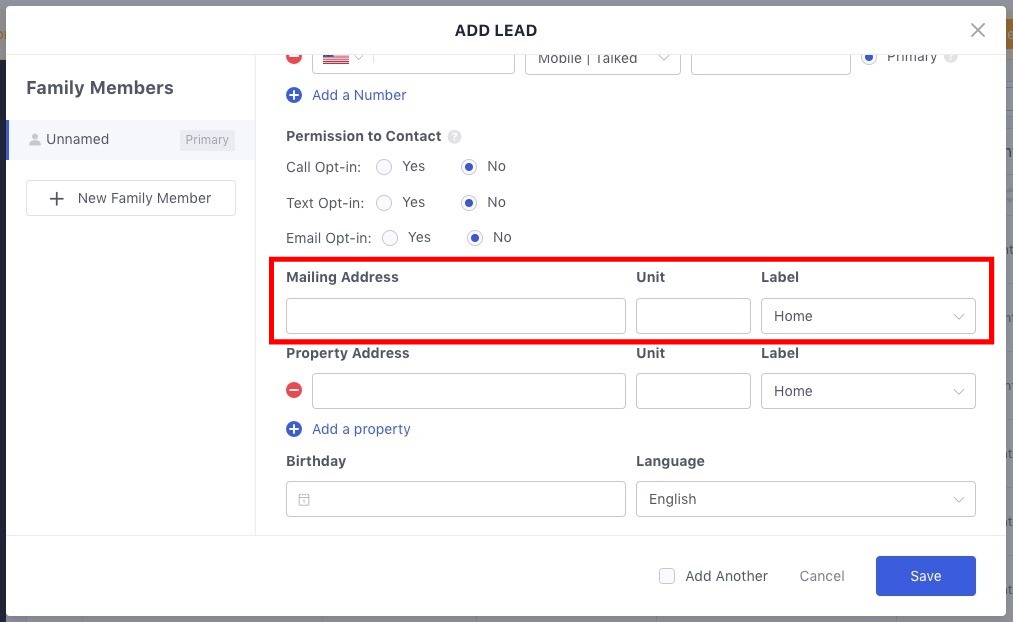The height and width of the screenshot is (622, 1013).
Task: Open the phone country flag selector
Action: click(x=342, y=59)
